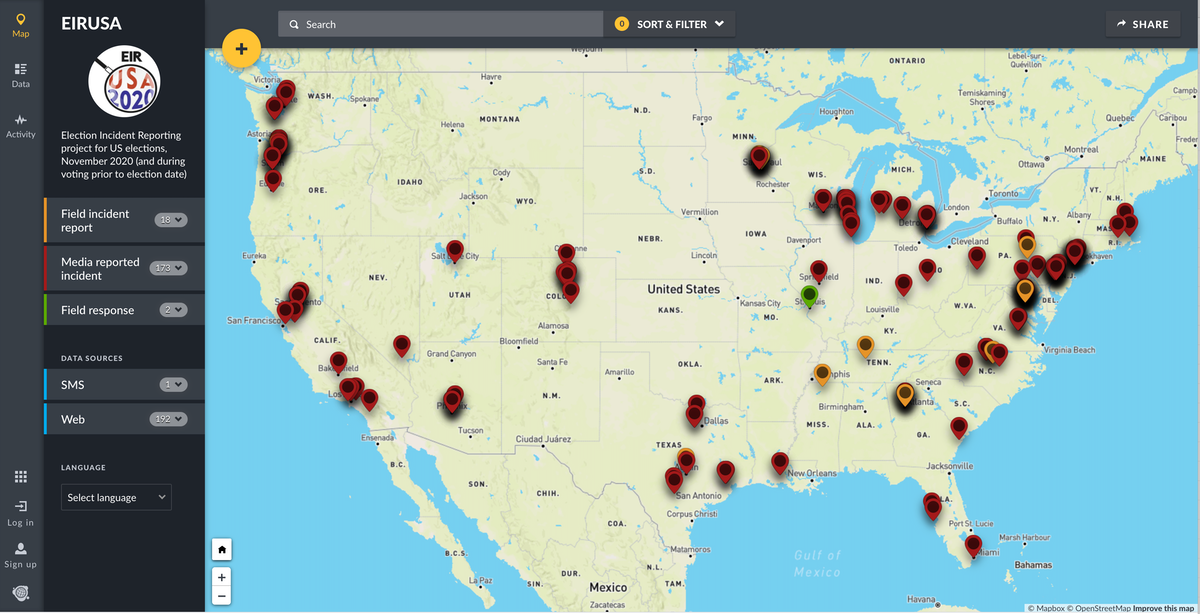This screenshot has width=1200, height=614.
Task: Zoom out using the map minus control
Action: coord(221,595)
